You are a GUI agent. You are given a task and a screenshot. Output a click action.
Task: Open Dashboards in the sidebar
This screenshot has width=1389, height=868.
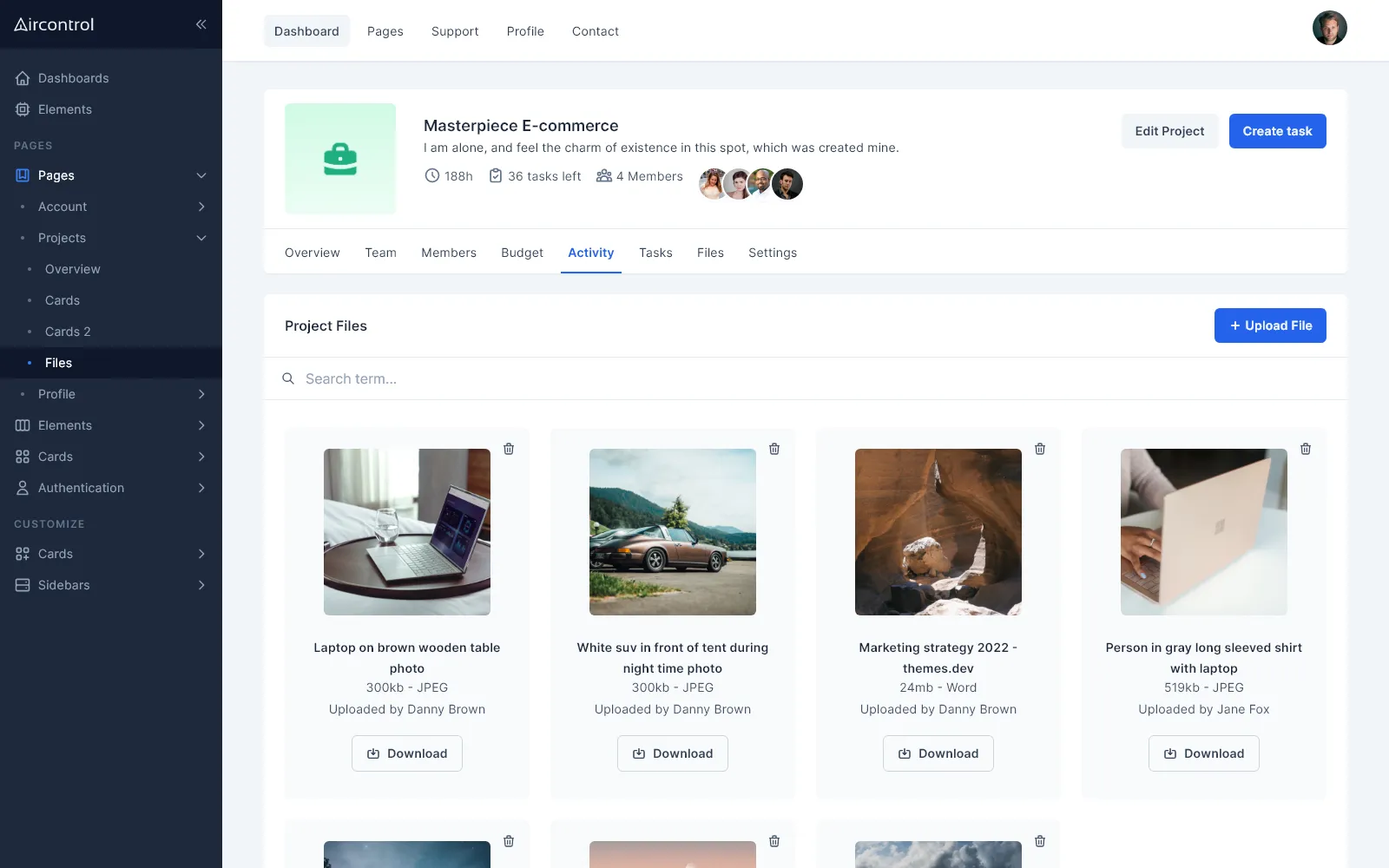coord(111,78)
